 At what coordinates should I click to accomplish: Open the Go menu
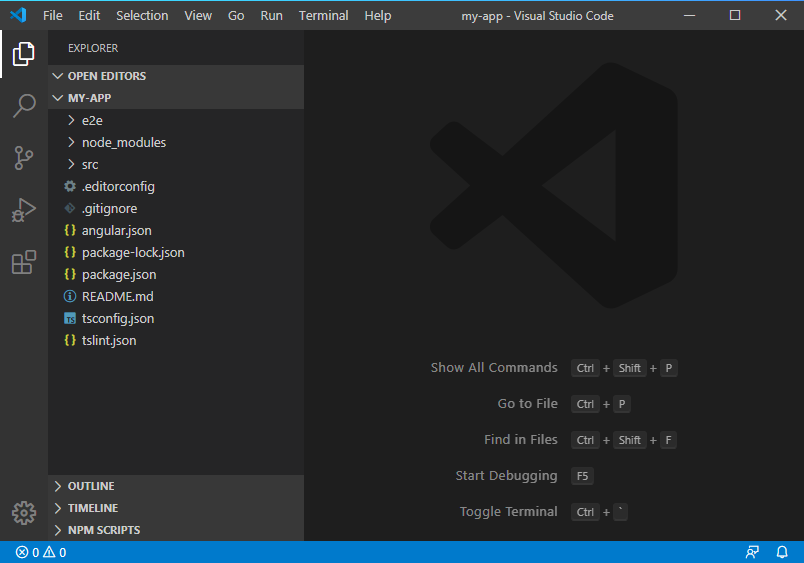point(236,16)
